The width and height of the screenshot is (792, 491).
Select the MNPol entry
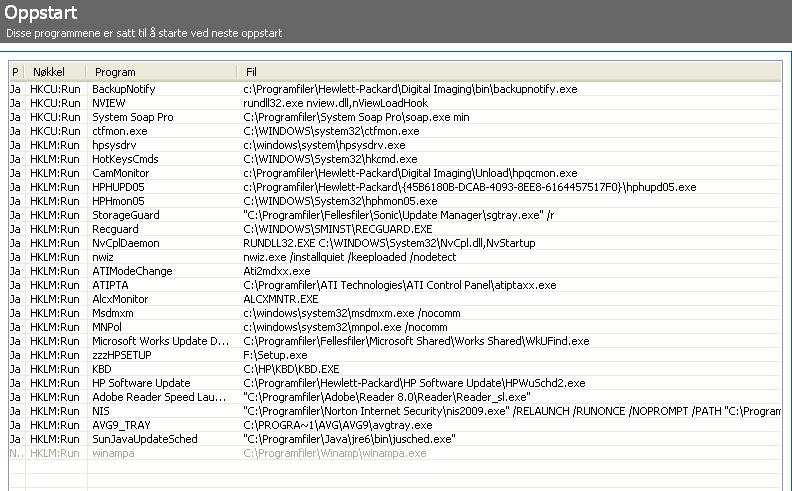pyautogui.click(x=107, y=327)
